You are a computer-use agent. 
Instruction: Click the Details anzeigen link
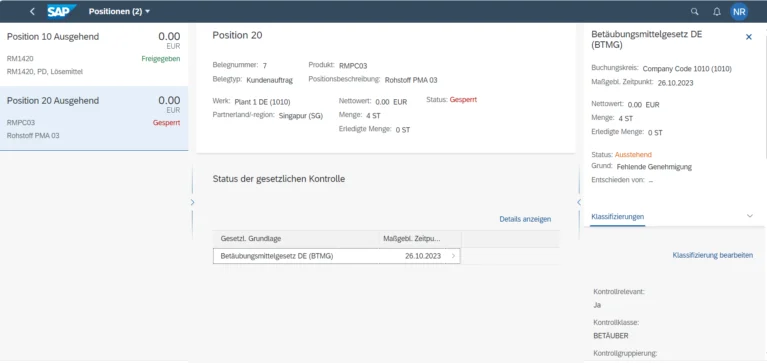525,219
